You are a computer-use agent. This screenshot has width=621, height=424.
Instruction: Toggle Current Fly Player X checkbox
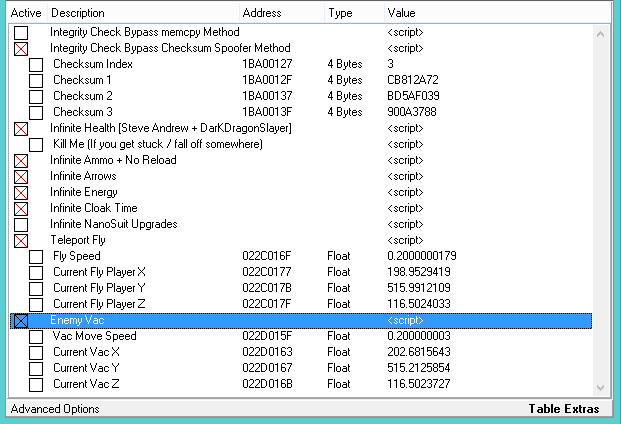(x=36, y=273)
